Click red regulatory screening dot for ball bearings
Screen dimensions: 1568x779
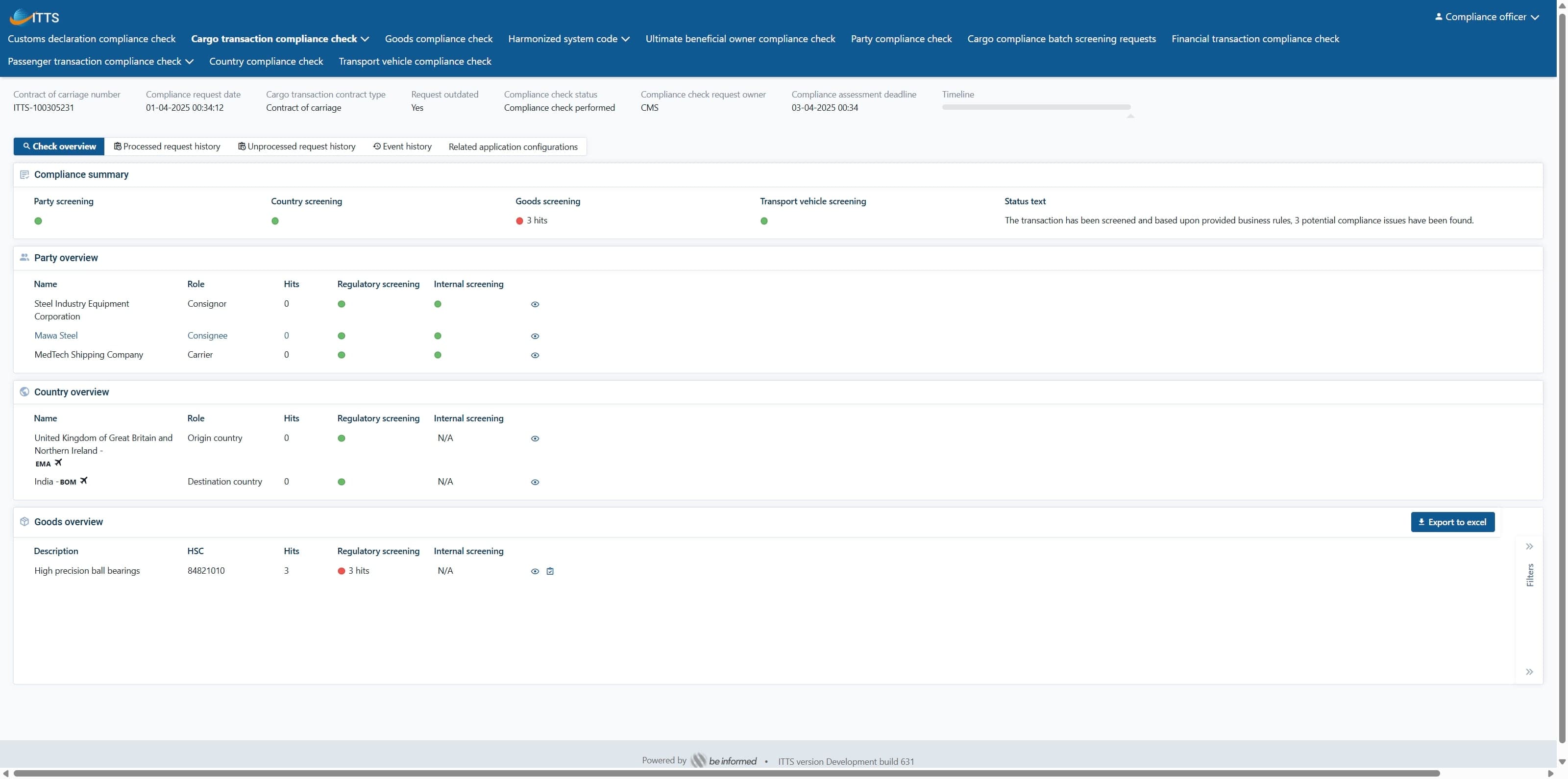342,571
